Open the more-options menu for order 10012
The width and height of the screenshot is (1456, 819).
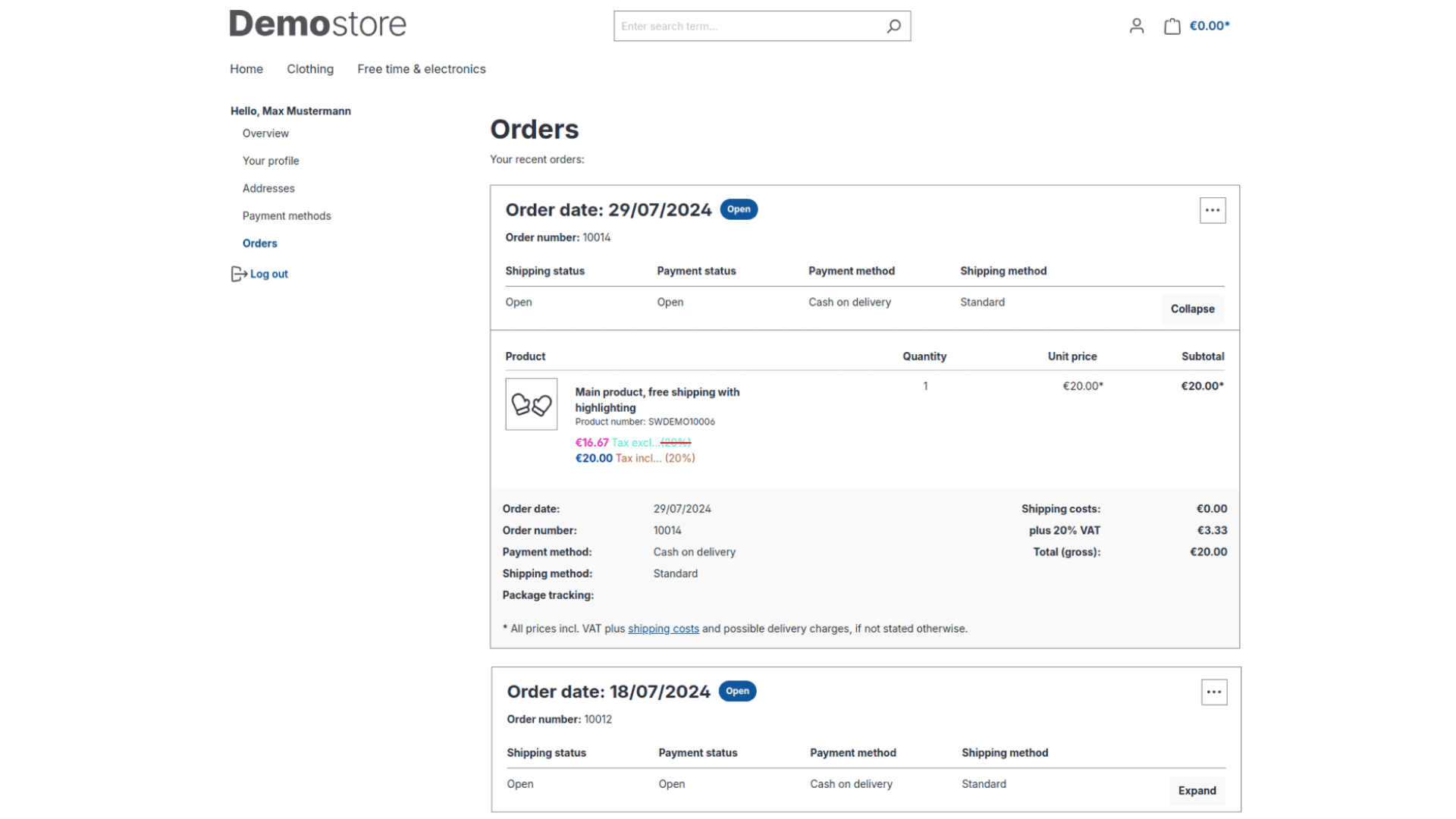[1214, 692]
